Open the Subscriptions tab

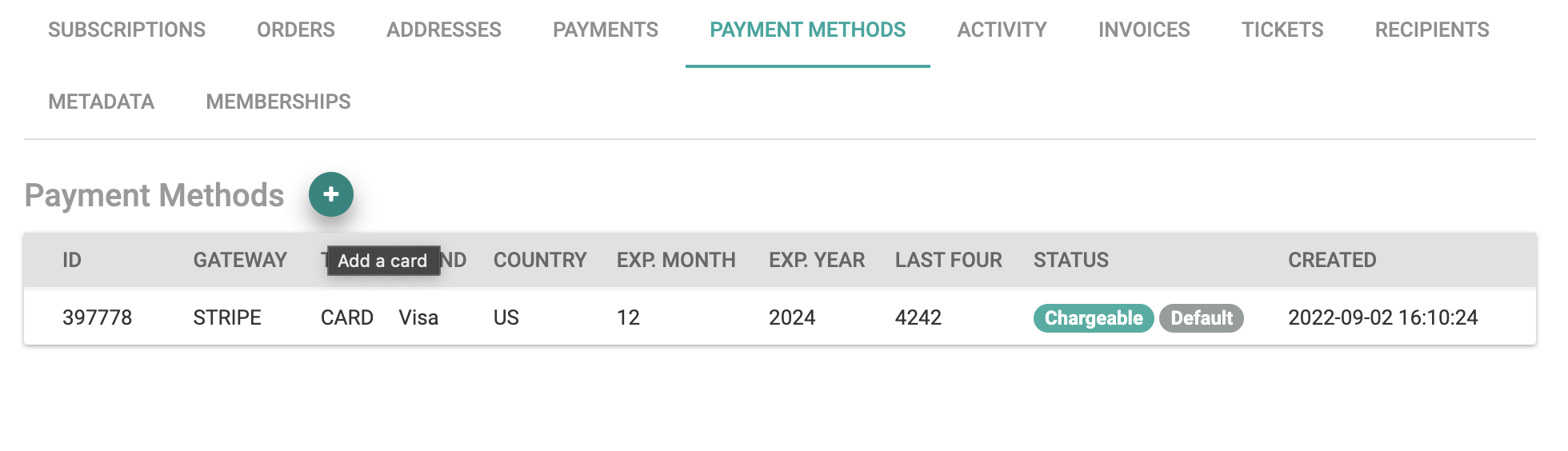coord(126,30)
